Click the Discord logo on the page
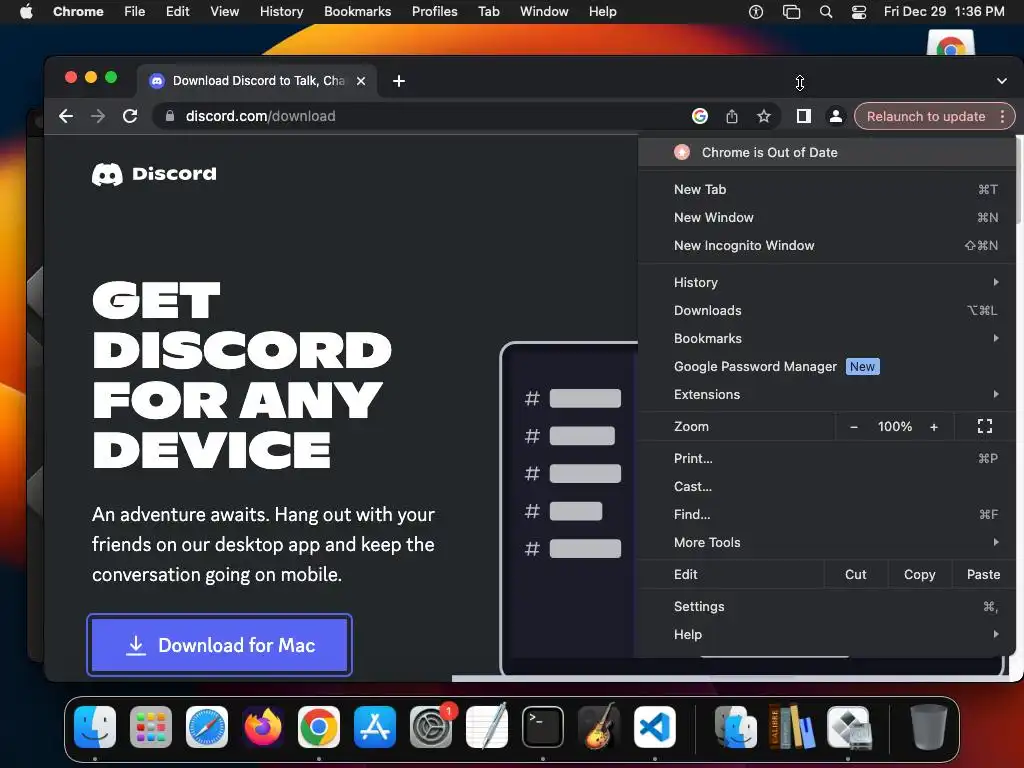The image size is (1024, 768). 154,174
